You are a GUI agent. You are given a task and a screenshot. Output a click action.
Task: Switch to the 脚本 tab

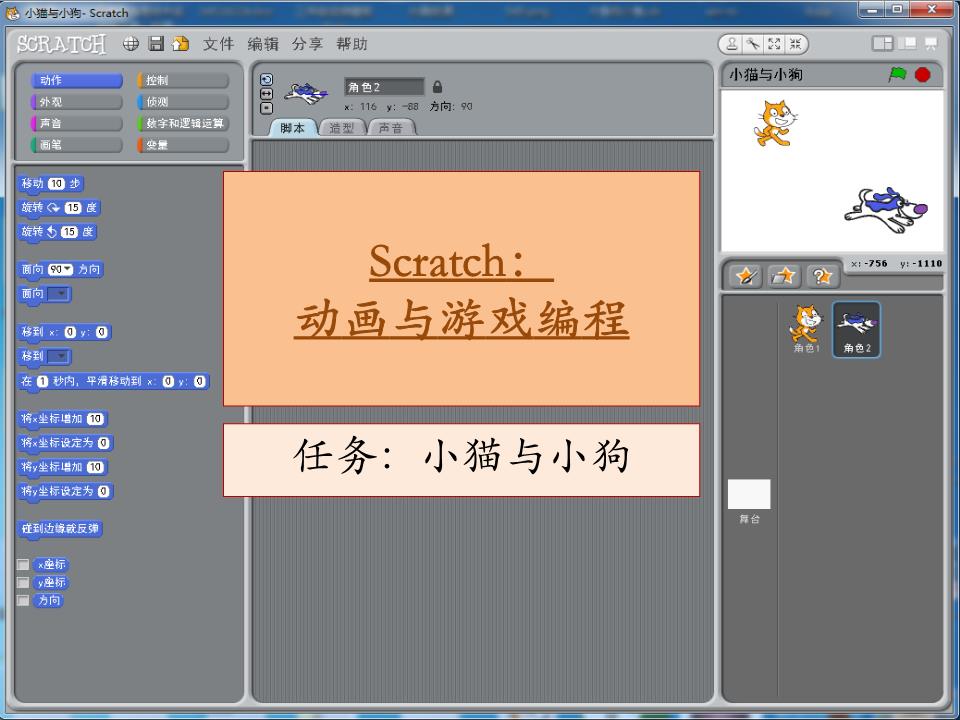(x=293, y=127)
